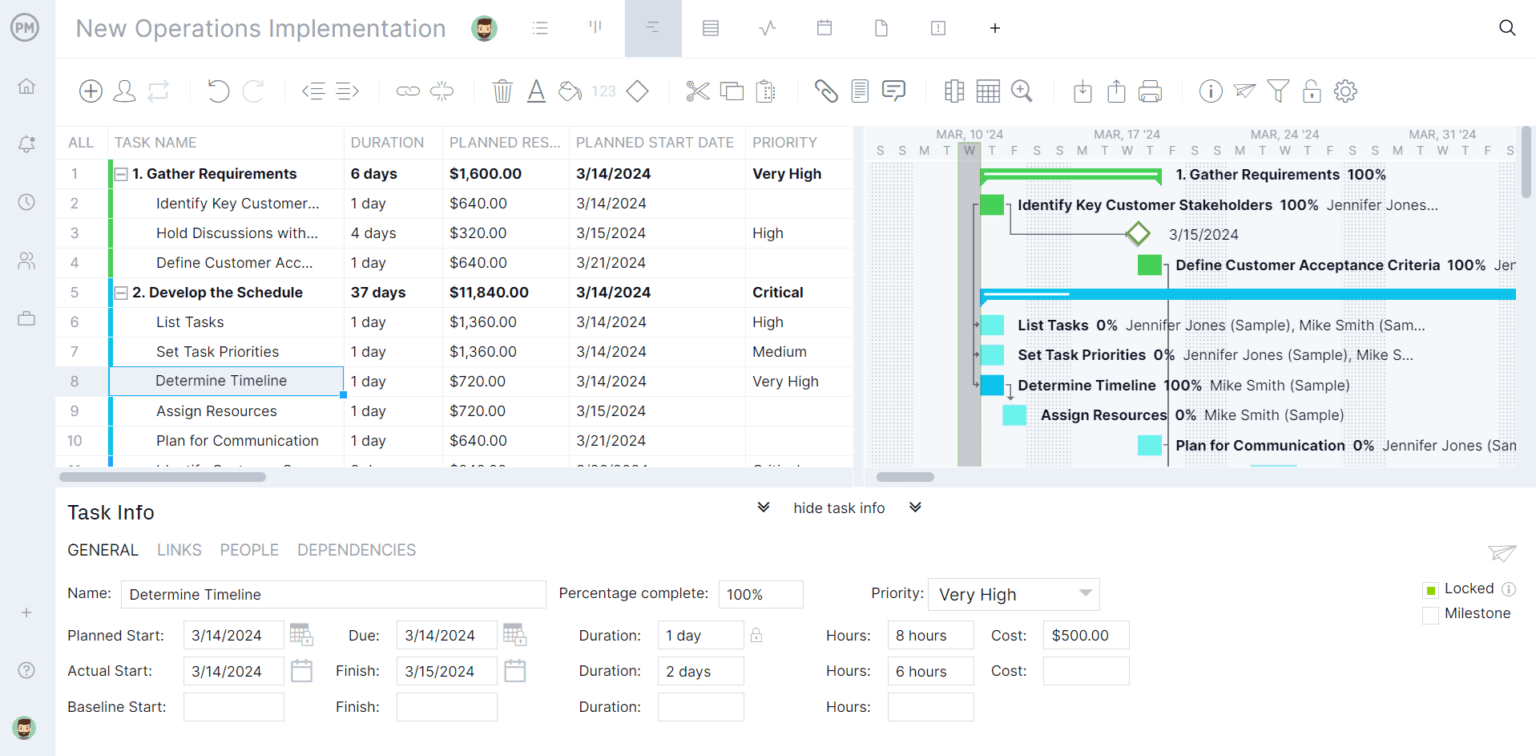Select the diamond milestone toolbar icon
Image resolution: width=1536 pixels, height=756 pixels.
(x=637, y=90)
